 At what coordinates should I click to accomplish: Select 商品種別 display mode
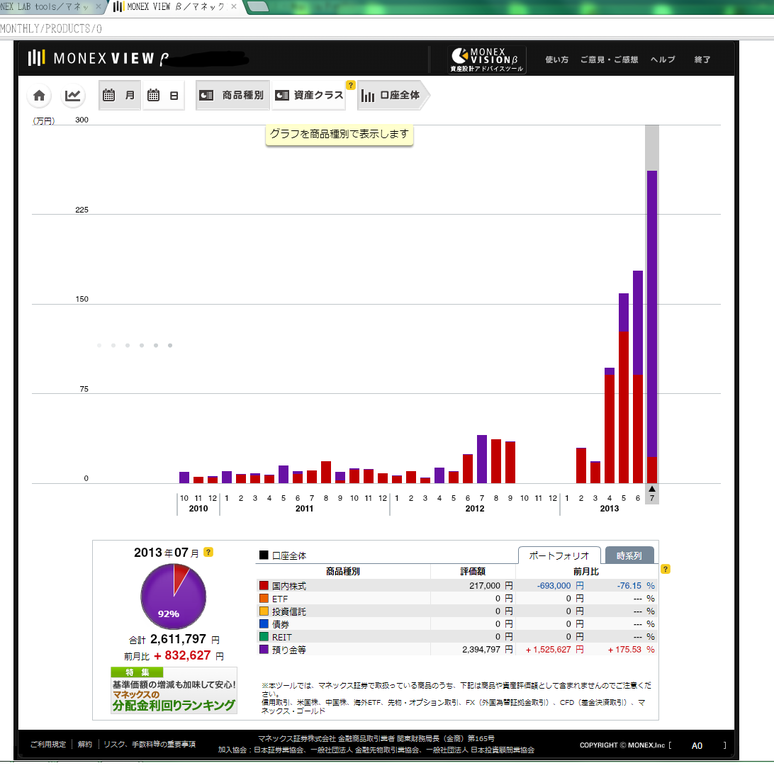pos(232,95)
